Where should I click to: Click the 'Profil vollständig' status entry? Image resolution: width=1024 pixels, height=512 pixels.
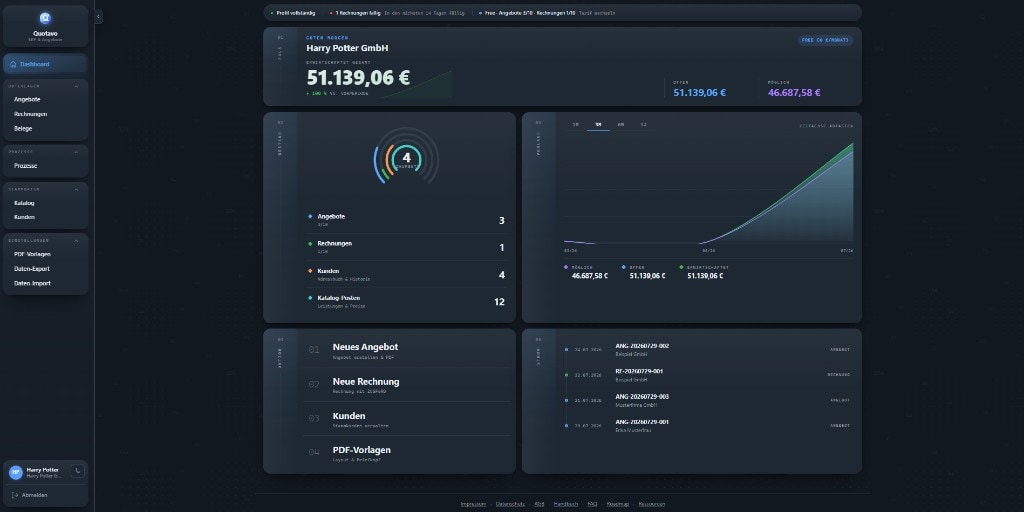[x=291, y=13]
